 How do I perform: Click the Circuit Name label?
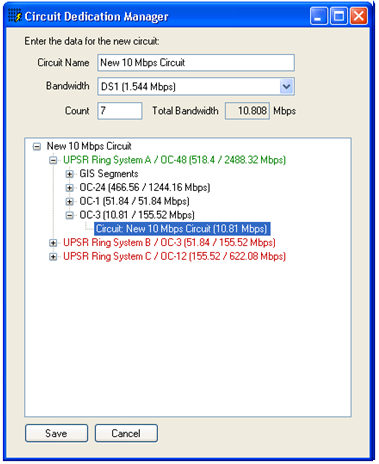click(x=63, y=63)
